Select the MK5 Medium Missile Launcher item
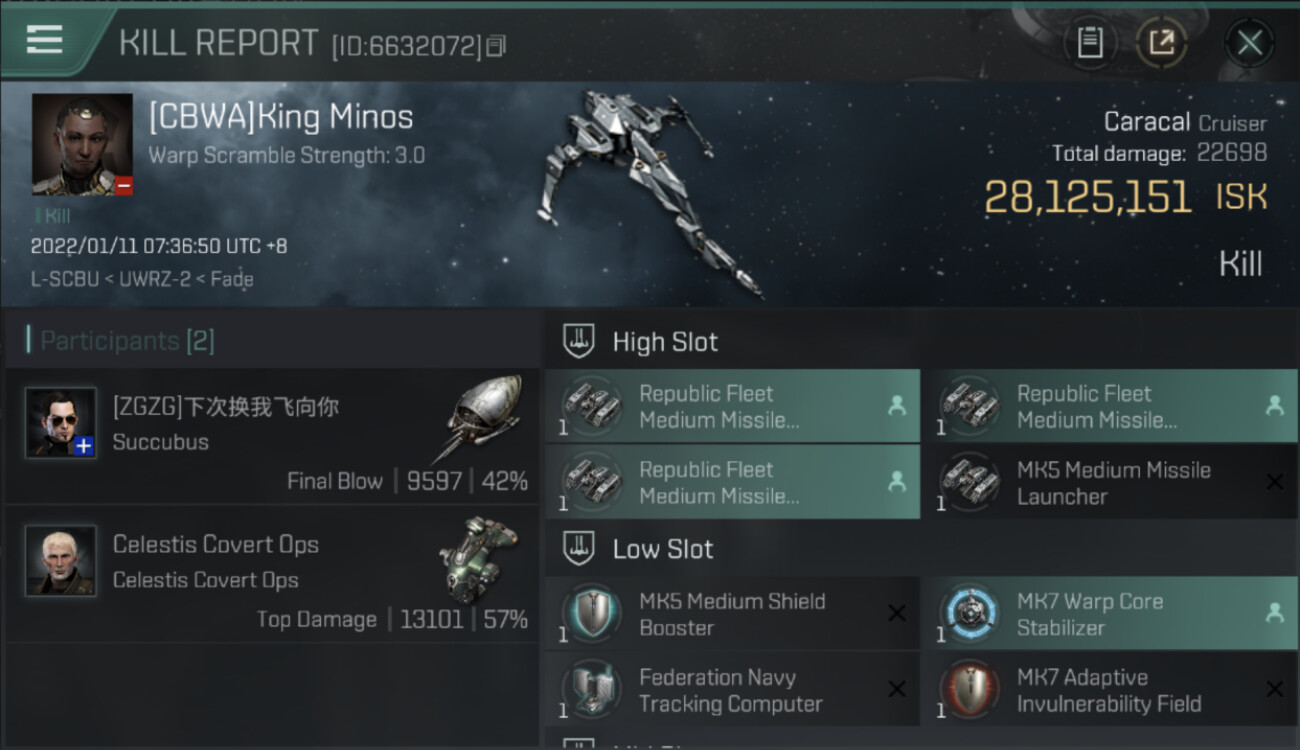 coord(1110,483)
